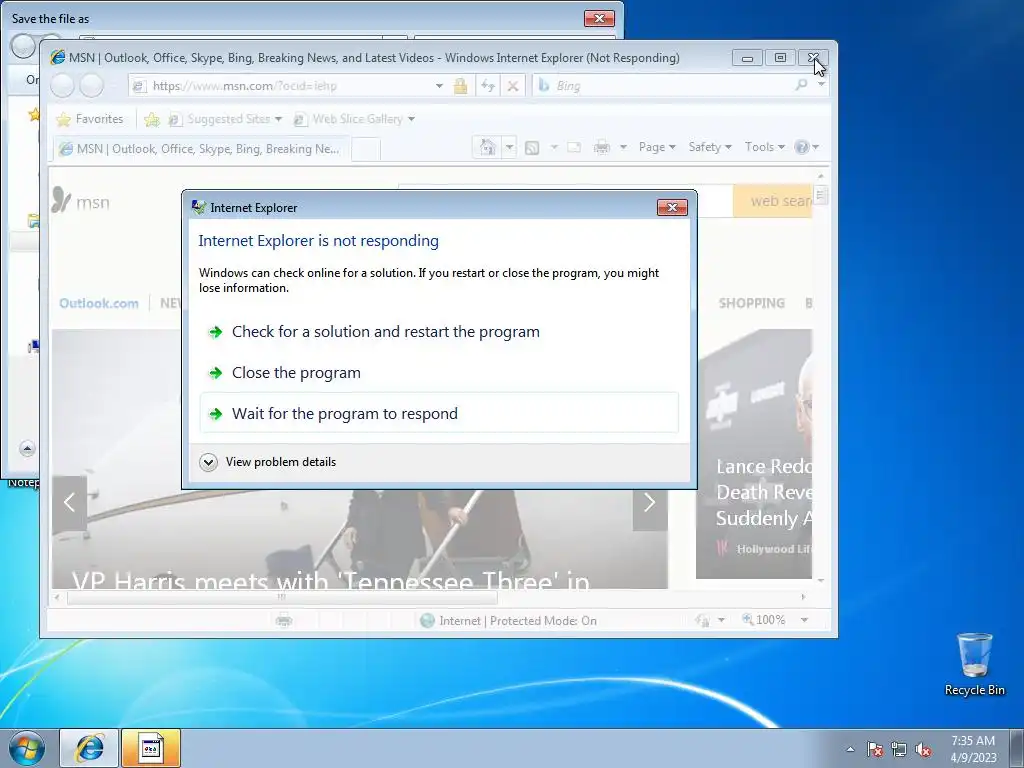The image size is (1024, 768).
Task: Click the Read Mail icon
Action: (x=574, y=148)
